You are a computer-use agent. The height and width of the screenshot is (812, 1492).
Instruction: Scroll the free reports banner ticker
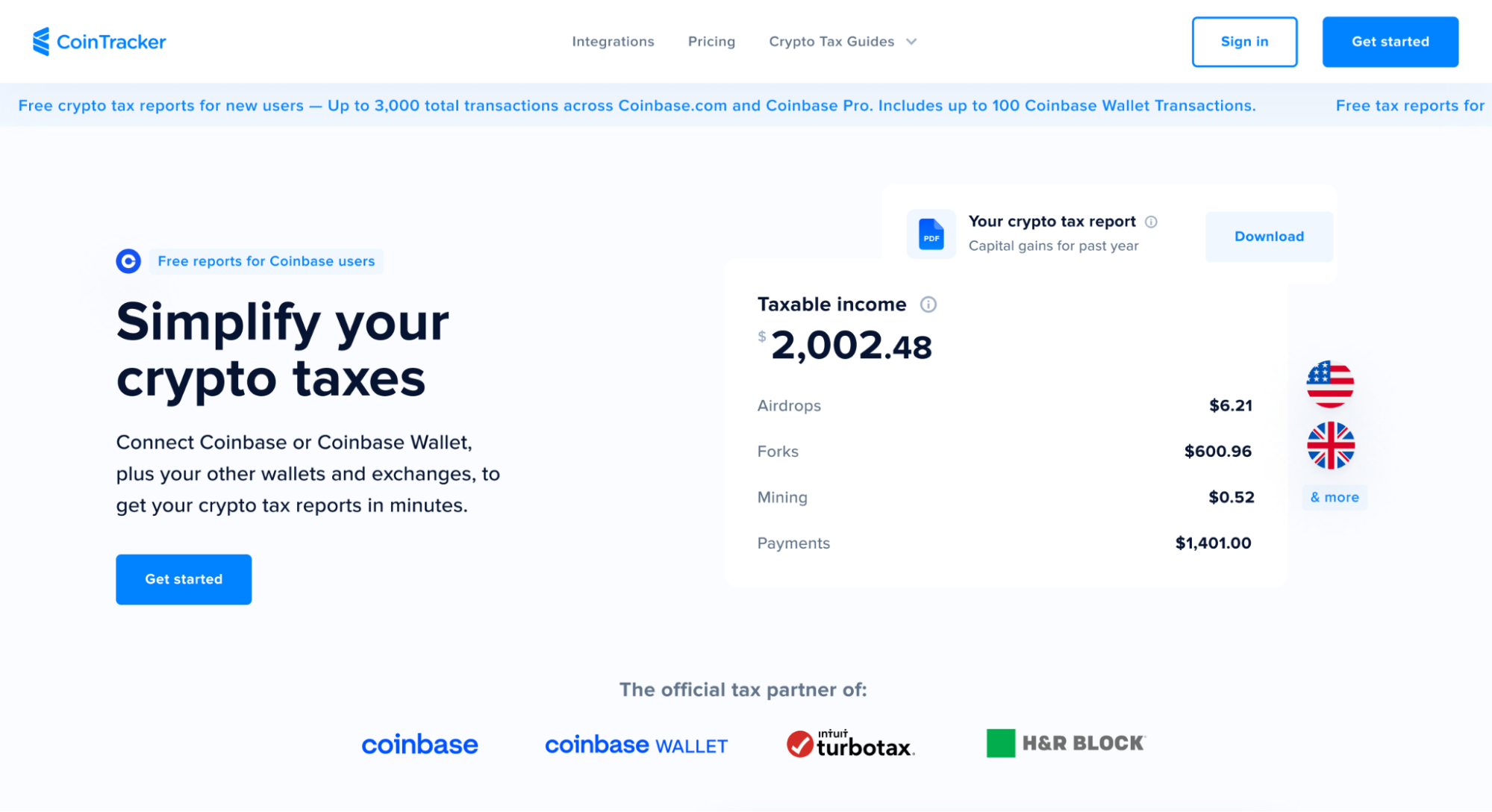coord(746,105)
